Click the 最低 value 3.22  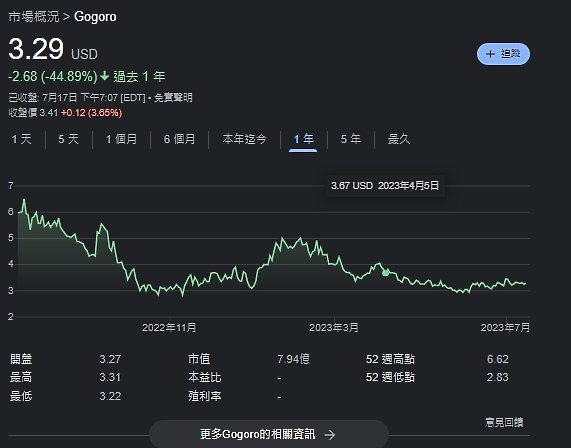click(110, 396)
